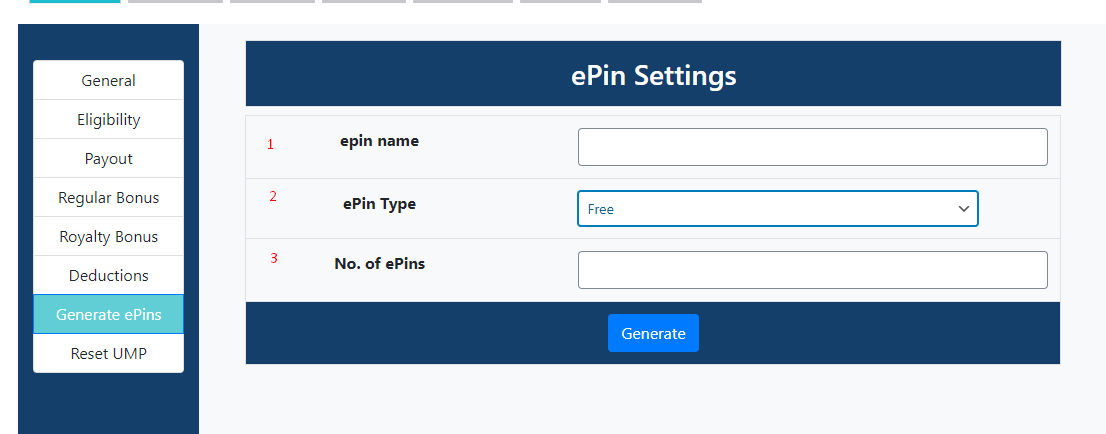Select the Payout sidebar item
The image size is (1106, 434).
tap(108, 158)
